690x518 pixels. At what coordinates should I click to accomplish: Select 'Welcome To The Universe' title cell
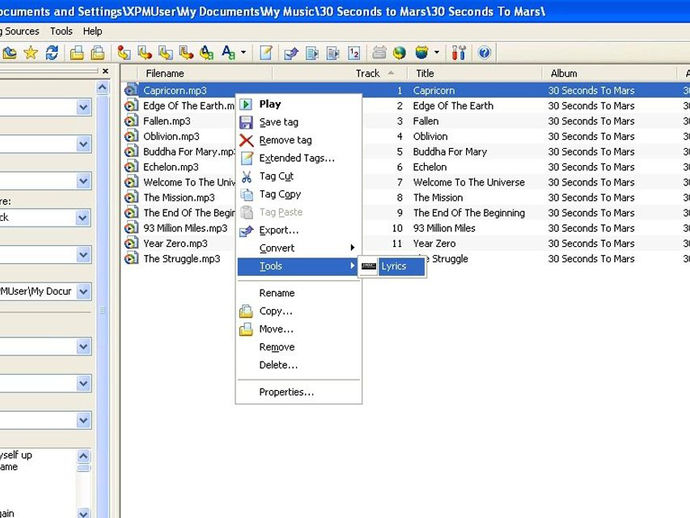[469, 182]
